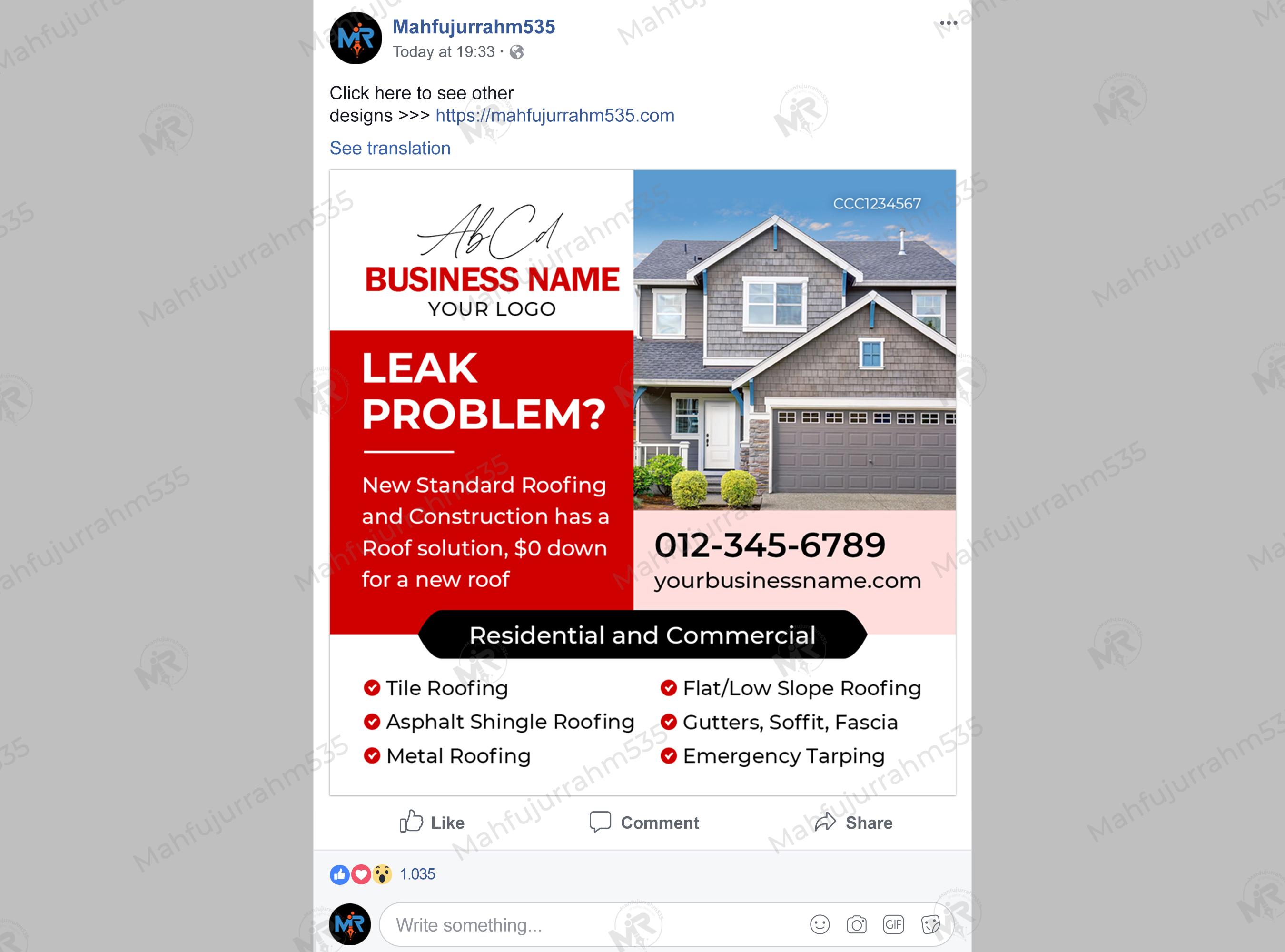This screenshot has width=1285, height=952.
Task: View the 1.035 reactions count
Action: [x=417, y=874]
